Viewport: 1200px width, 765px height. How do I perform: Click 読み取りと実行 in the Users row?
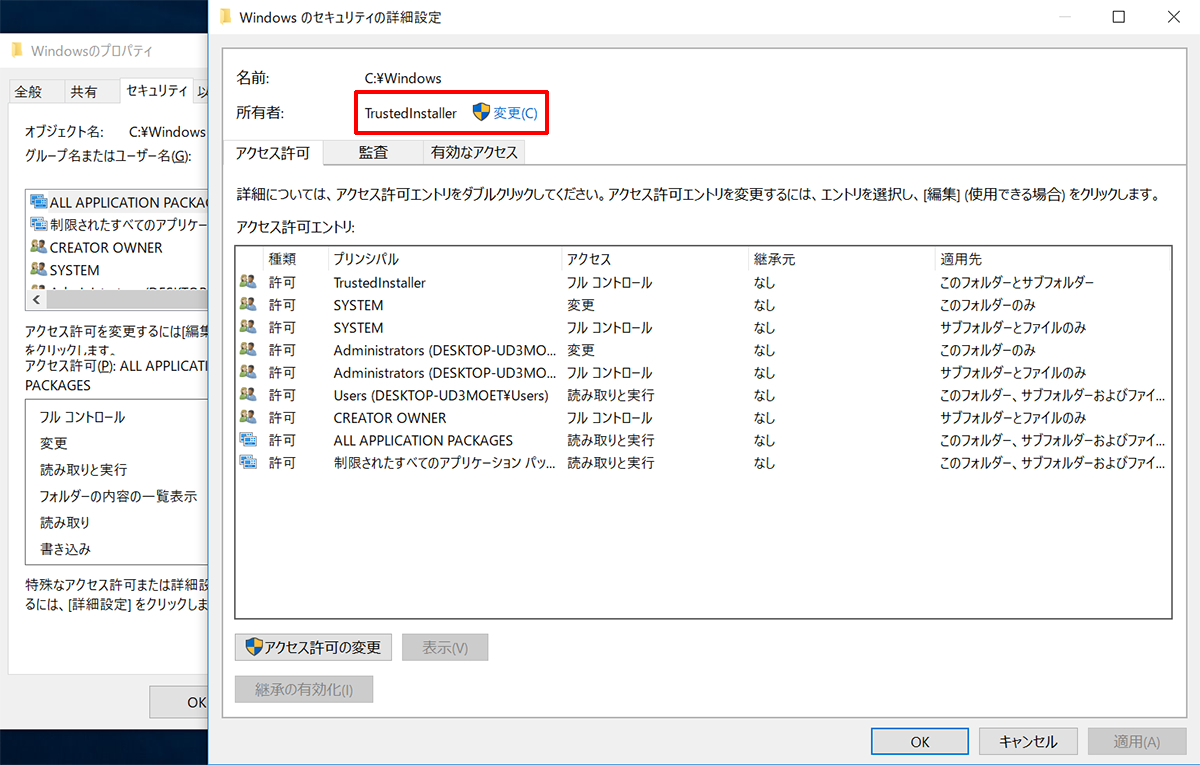pyautogui.click(x=611, y=395)
